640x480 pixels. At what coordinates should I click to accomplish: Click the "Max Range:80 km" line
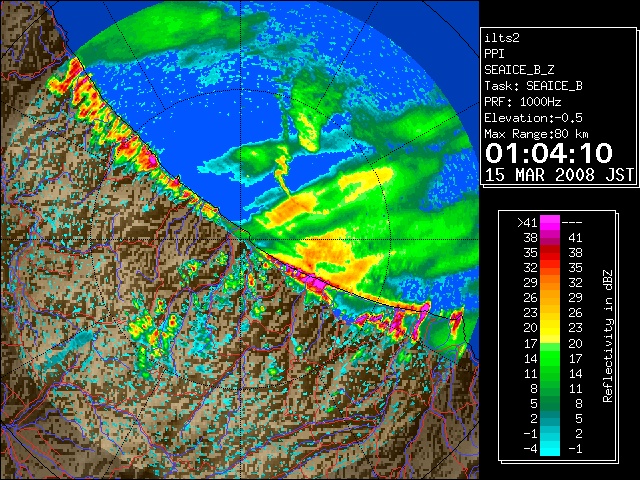[536, 134]
